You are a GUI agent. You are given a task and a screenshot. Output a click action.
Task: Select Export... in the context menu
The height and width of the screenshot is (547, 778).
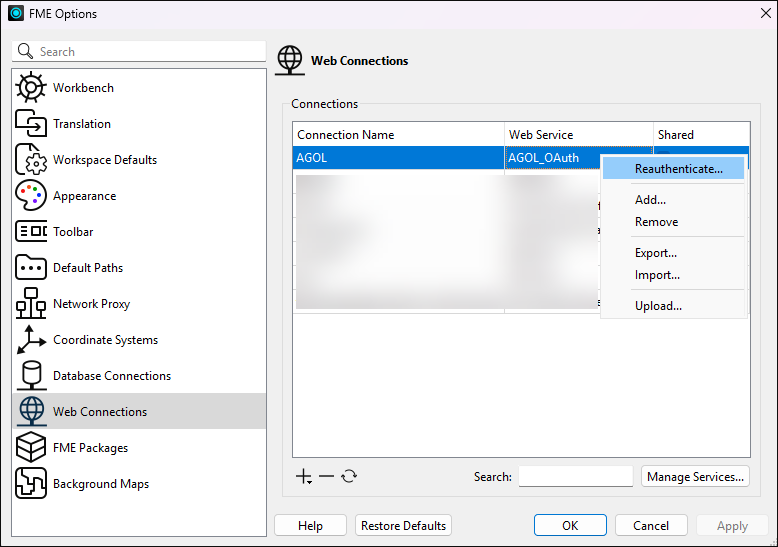point(673,253)
